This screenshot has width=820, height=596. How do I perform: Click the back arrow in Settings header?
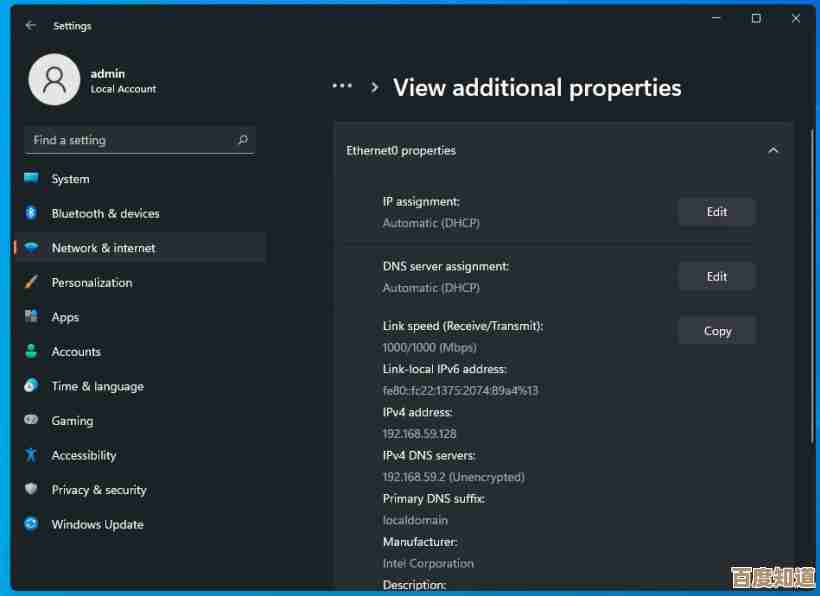pyautogui.click(x=30, y=25)
